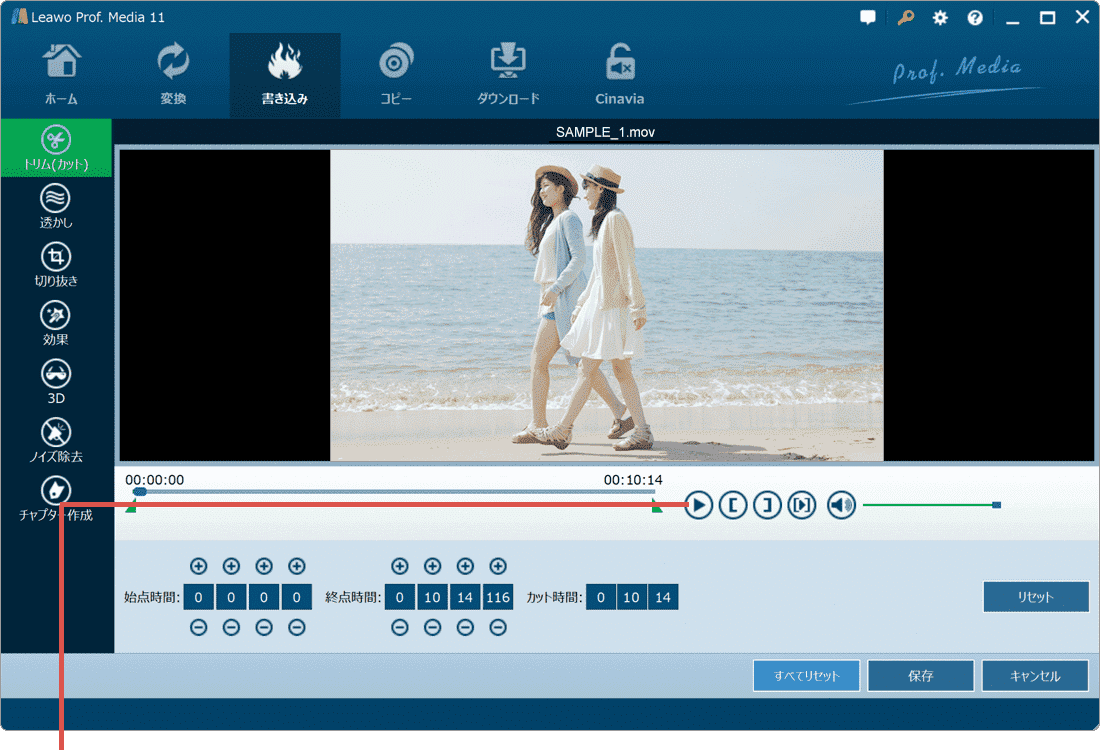This screenshot has height=750, width=1100.
Task: Mute audio with the speaker icon
Action: coord(842,506)
